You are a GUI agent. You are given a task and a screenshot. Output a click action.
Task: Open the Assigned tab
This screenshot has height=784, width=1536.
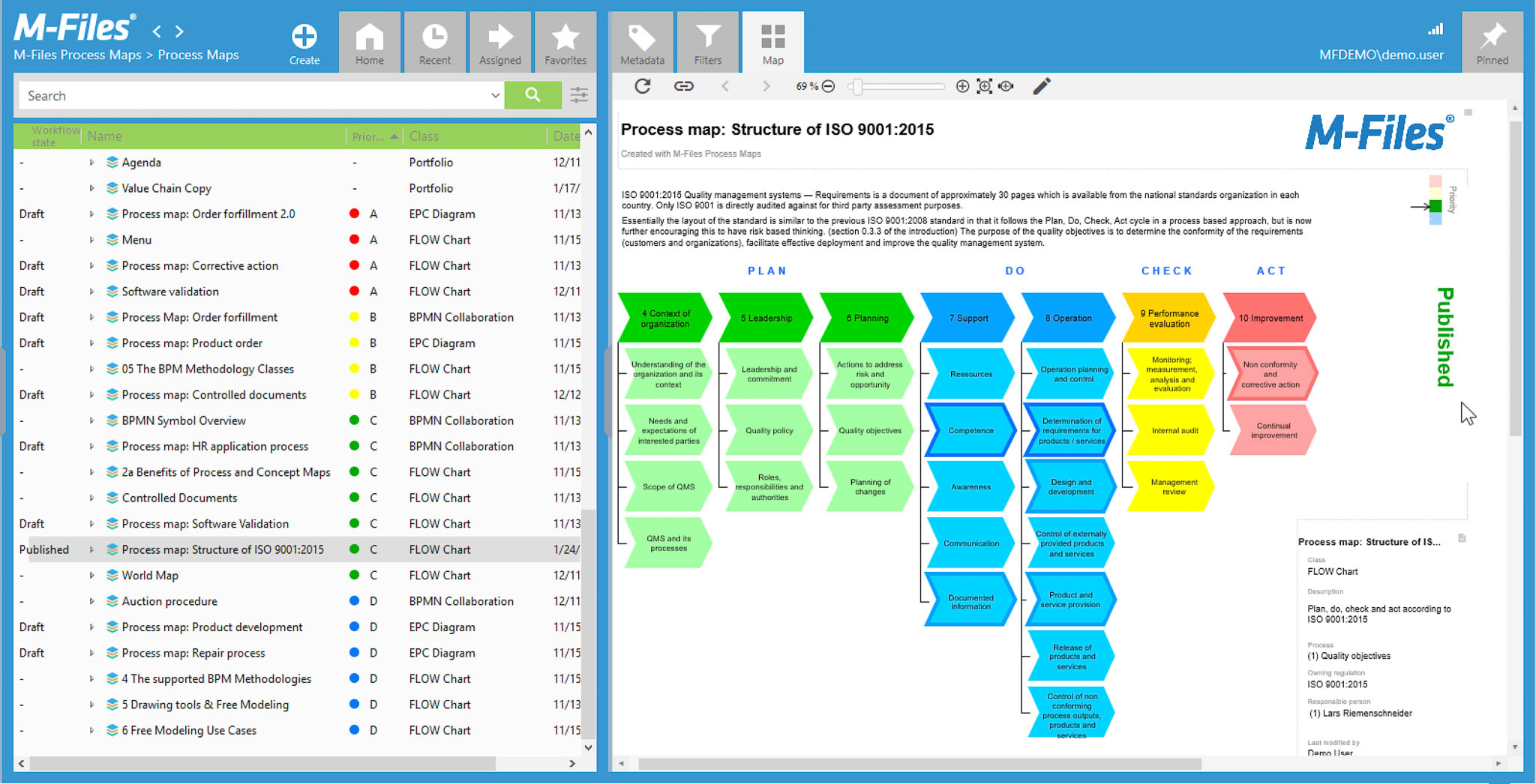point(500,43)
